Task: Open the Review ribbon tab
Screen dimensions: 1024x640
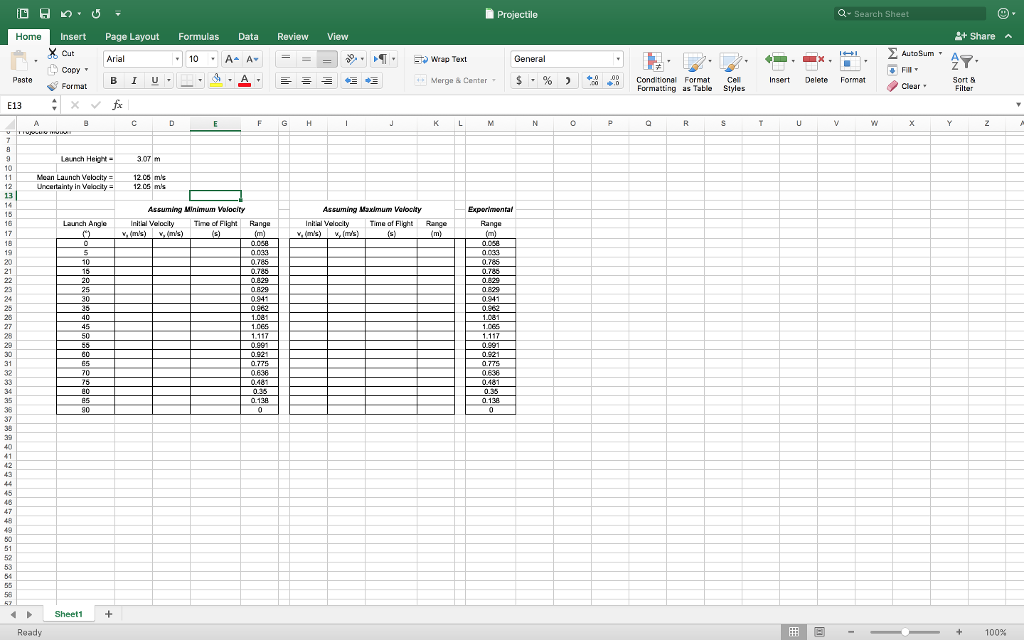Action: pos(291,36)
